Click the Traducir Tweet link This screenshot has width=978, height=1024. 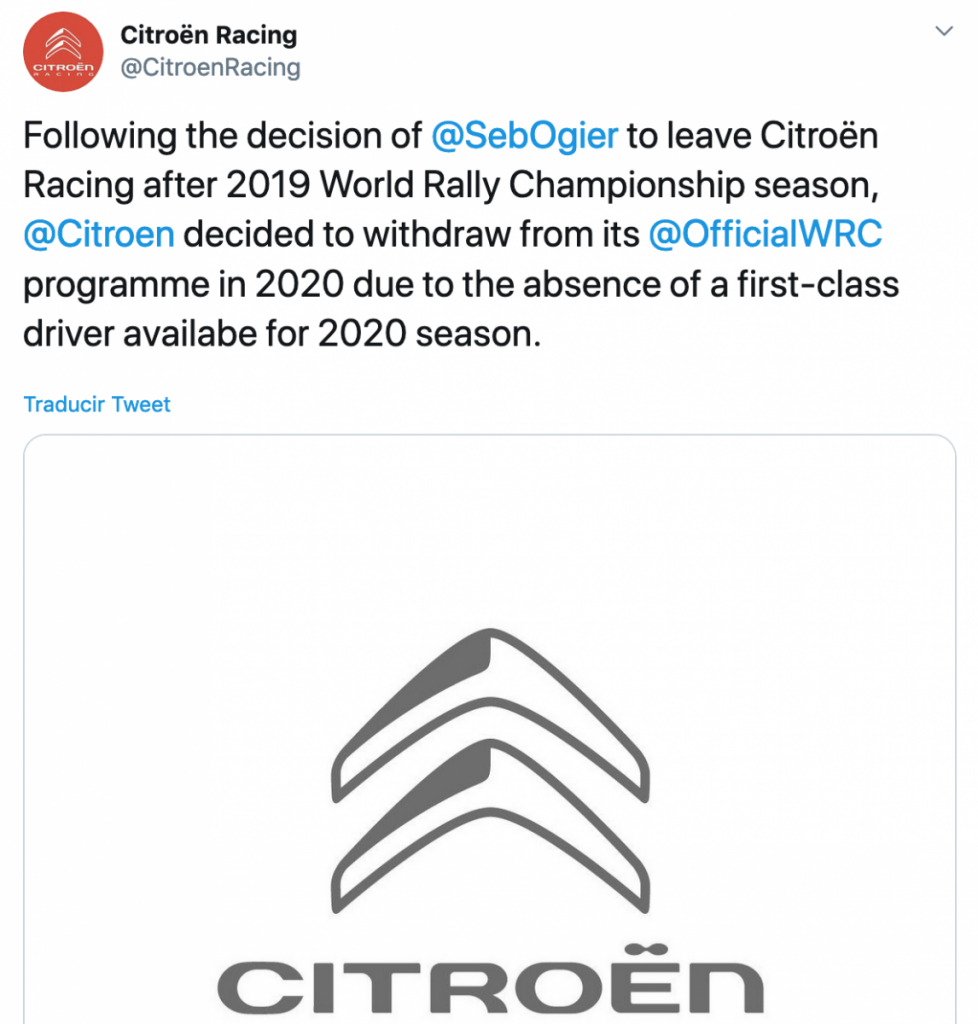[97, 404]
